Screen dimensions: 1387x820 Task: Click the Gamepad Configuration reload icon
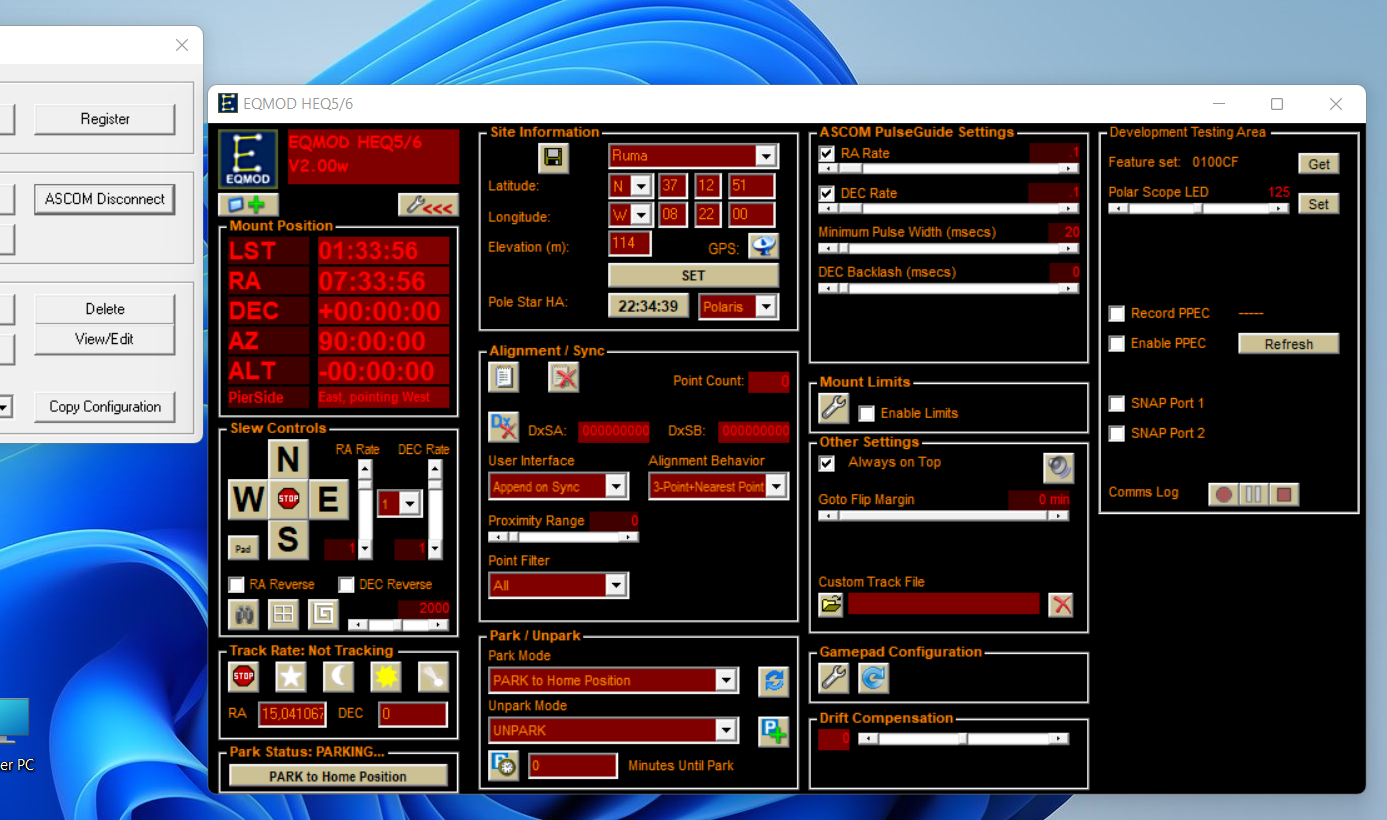tap(873, 678)
